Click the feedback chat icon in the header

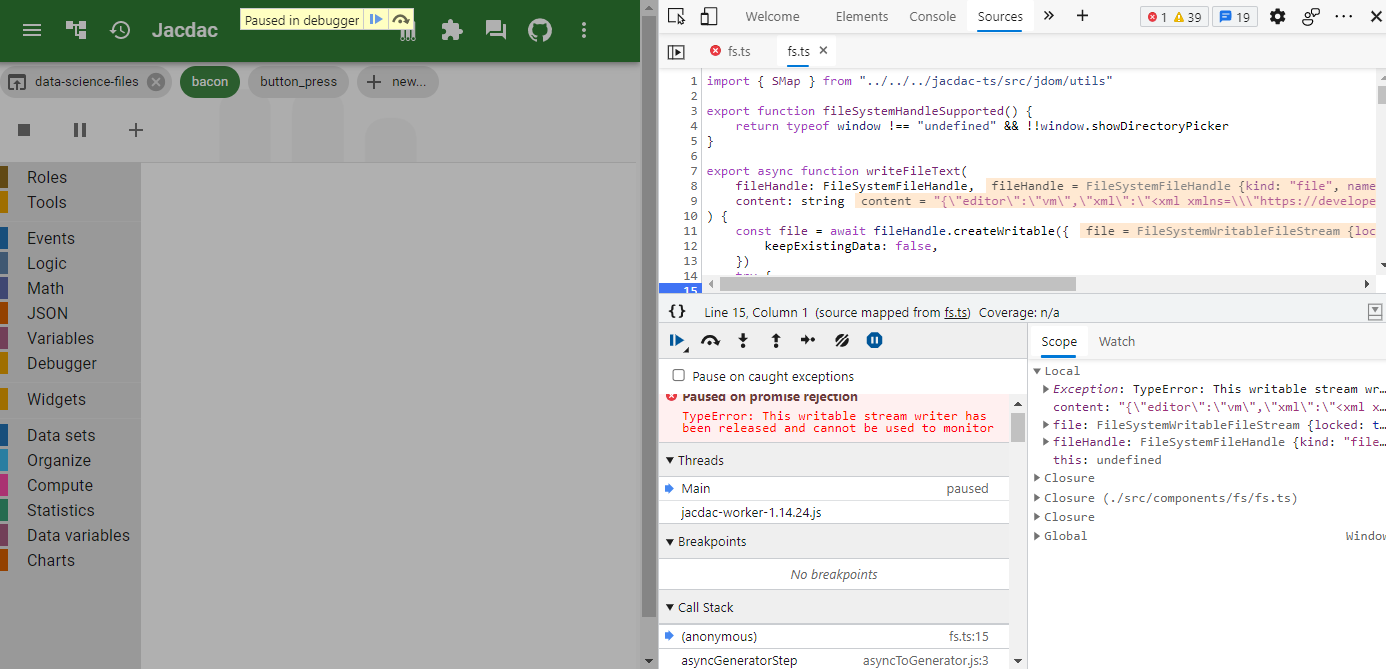[x=494, y=30]
